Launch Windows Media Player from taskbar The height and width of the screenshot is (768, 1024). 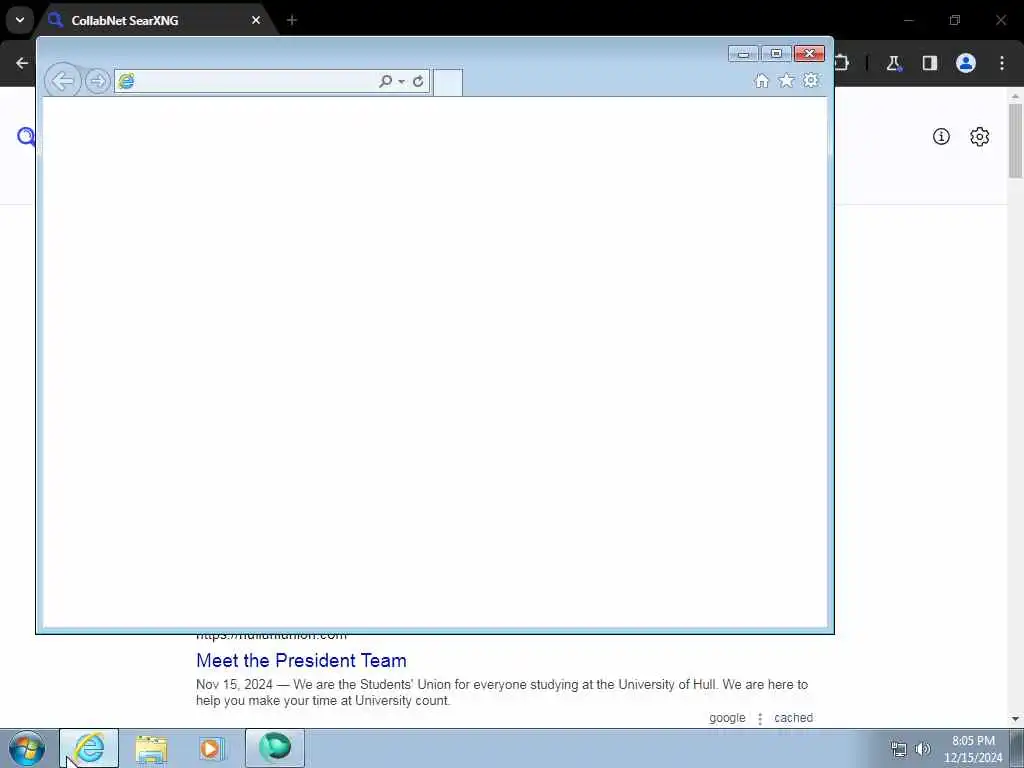pos(212,748)
